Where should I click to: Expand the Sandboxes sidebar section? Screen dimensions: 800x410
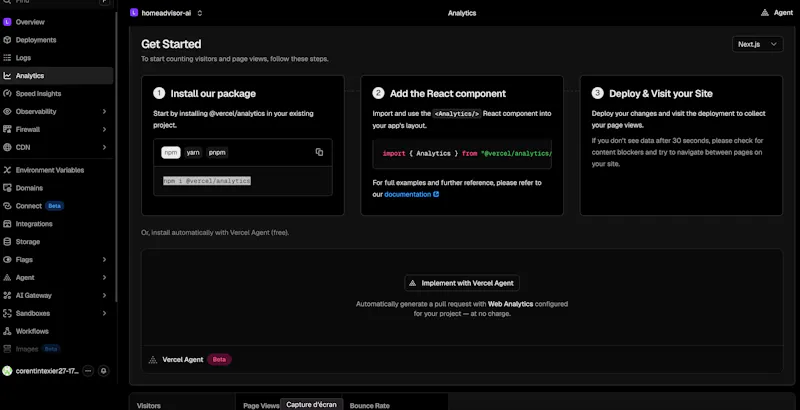point(104,313)
